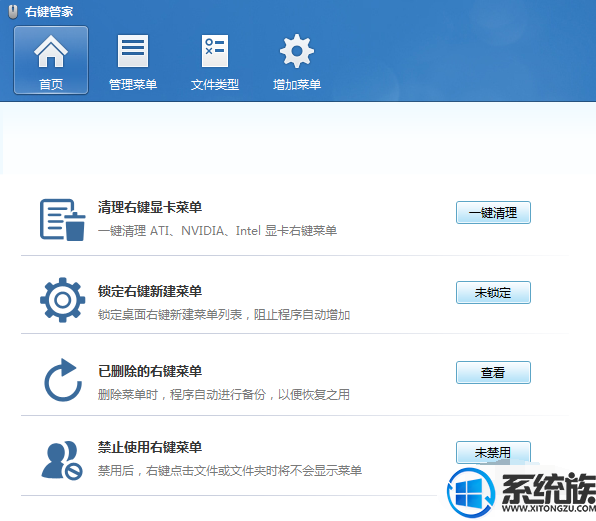Open the 管理菜单 list icon
The image size is (596, 521).
(x=133, y=51)
